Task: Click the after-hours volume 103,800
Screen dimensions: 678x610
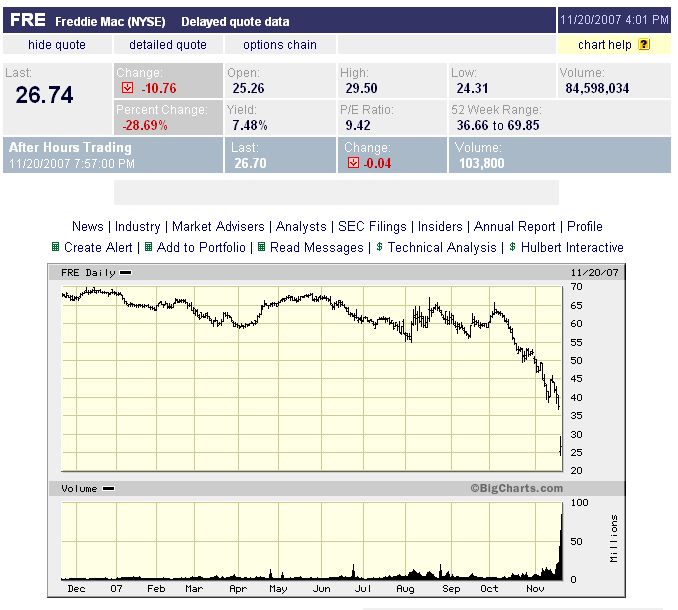Action: point(481,163)
